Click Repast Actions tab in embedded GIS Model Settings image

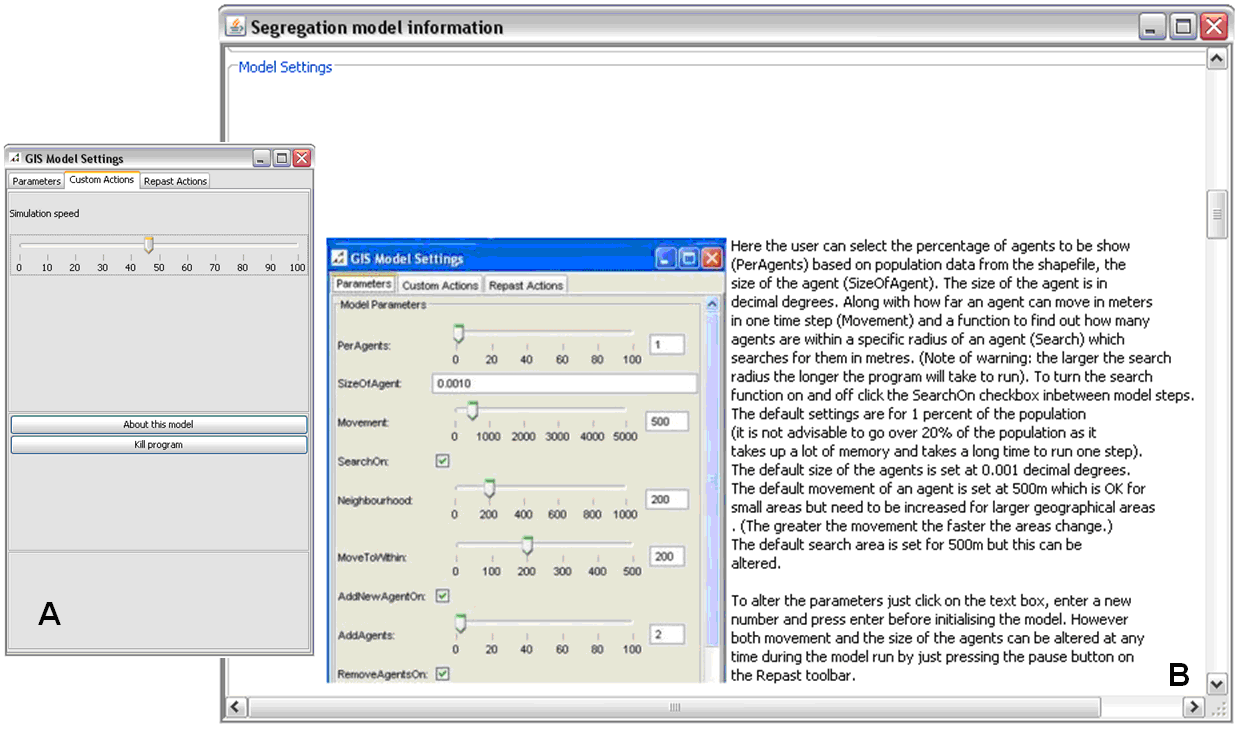pyautogui.click(x=526, y=285)
